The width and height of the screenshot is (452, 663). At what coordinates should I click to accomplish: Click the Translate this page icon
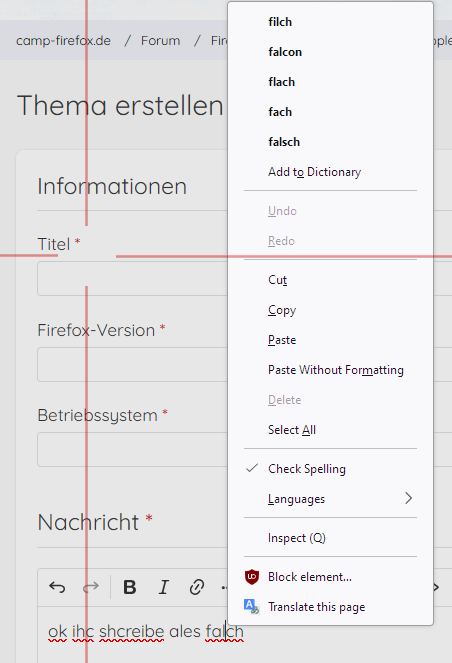click(x=251, y=607)
